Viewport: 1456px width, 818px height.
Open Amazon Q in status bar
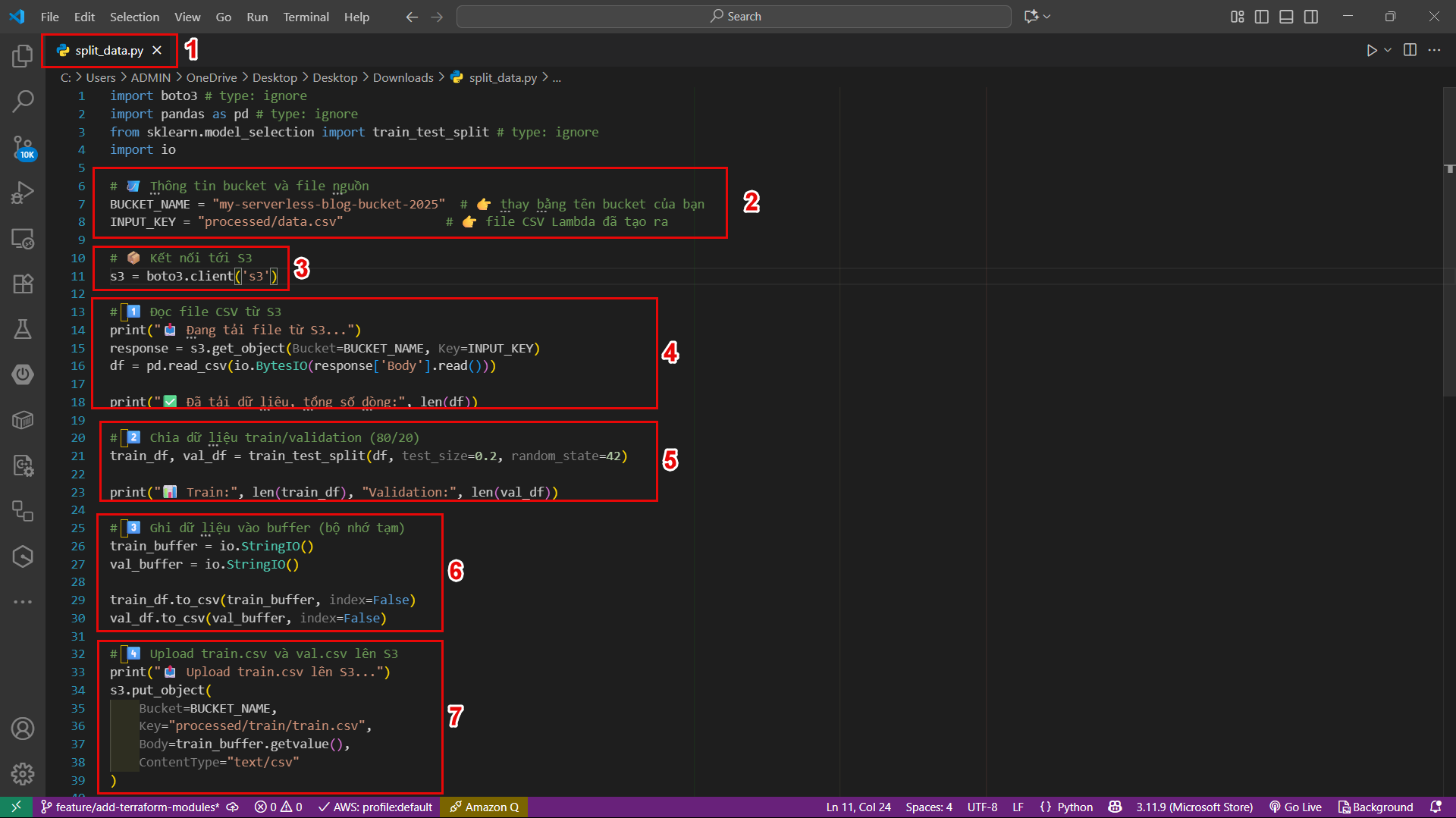point(484,807)
